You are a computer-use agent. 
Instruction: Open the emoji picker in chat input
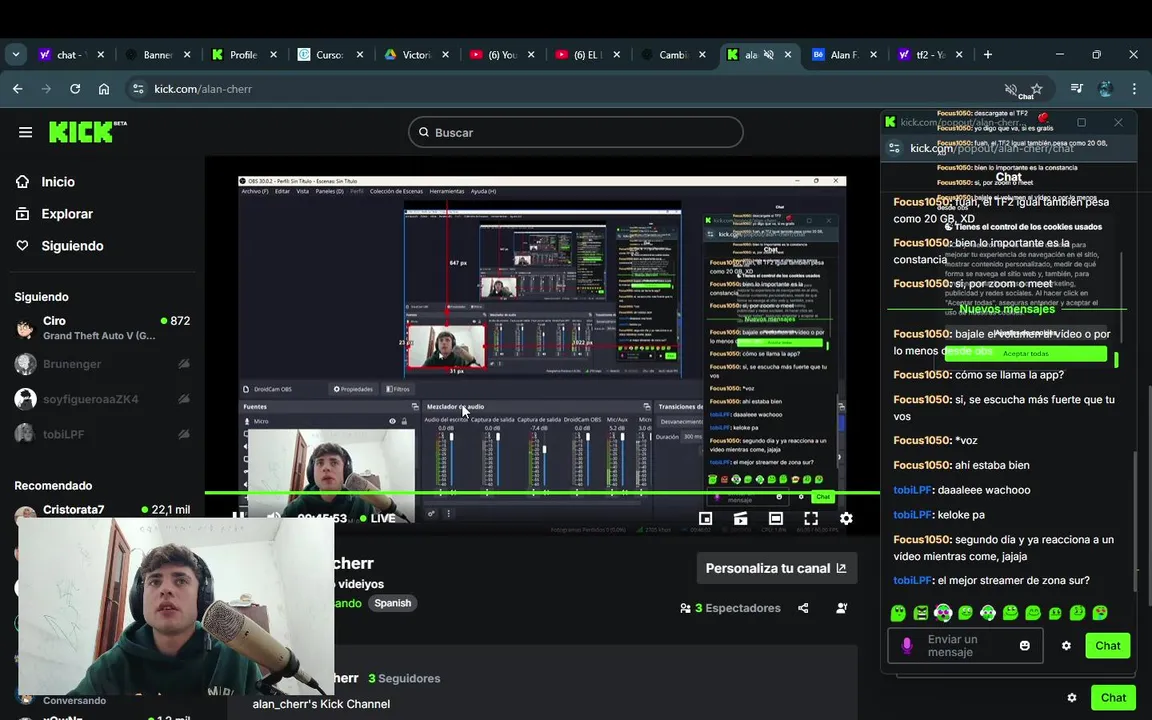1025,646
